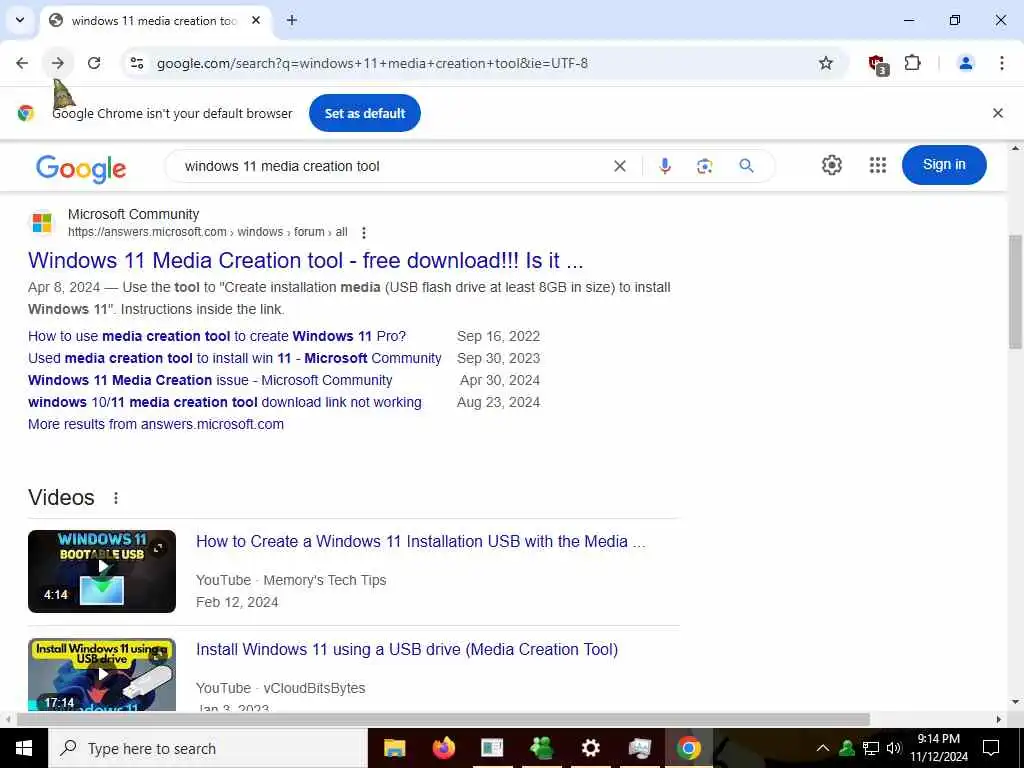Open File Explorer from the taskbar
1024x768 pixels.
point(394,748)
